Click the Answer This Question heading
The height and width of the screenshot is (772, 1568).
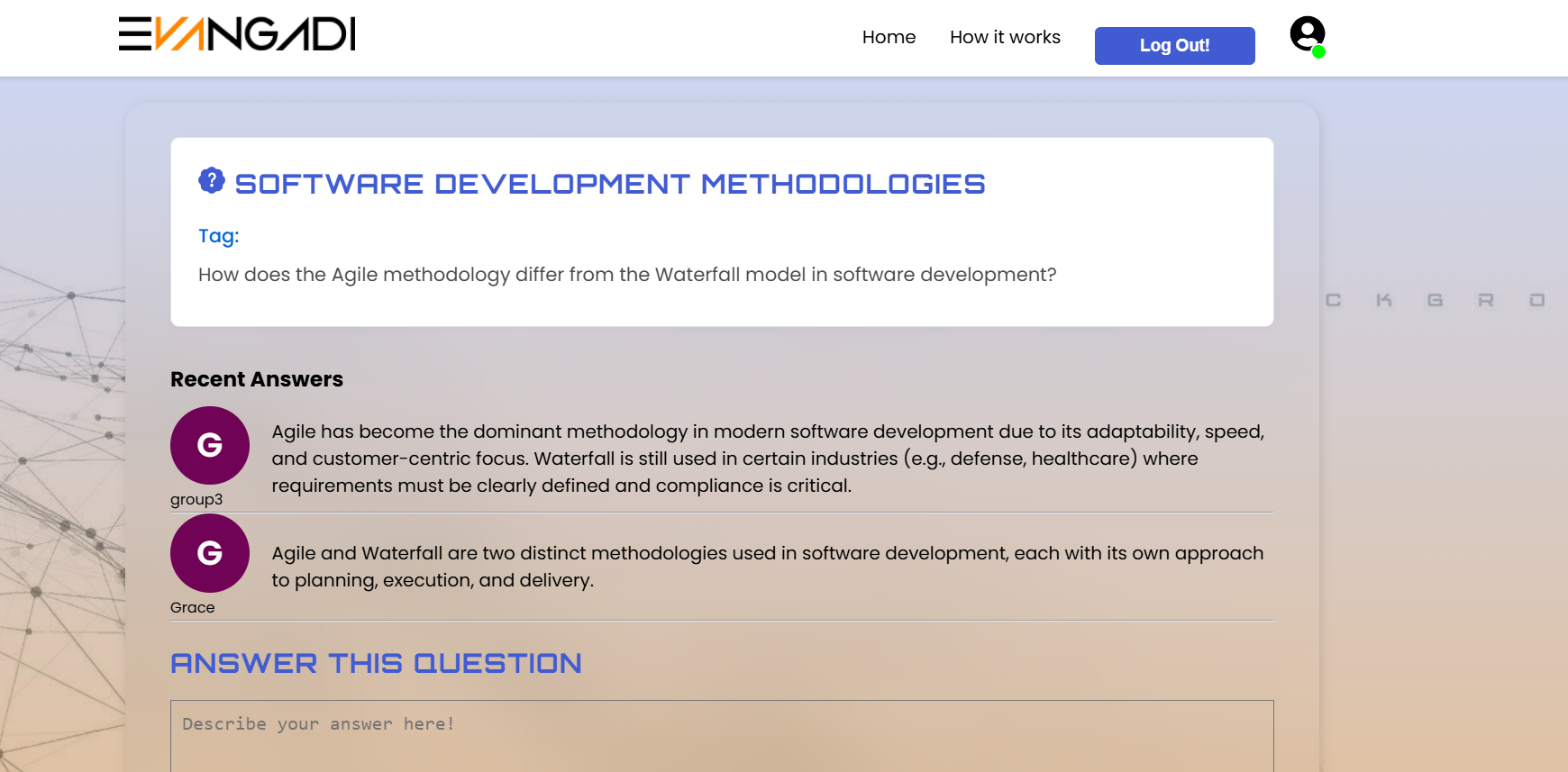(376, 664)
